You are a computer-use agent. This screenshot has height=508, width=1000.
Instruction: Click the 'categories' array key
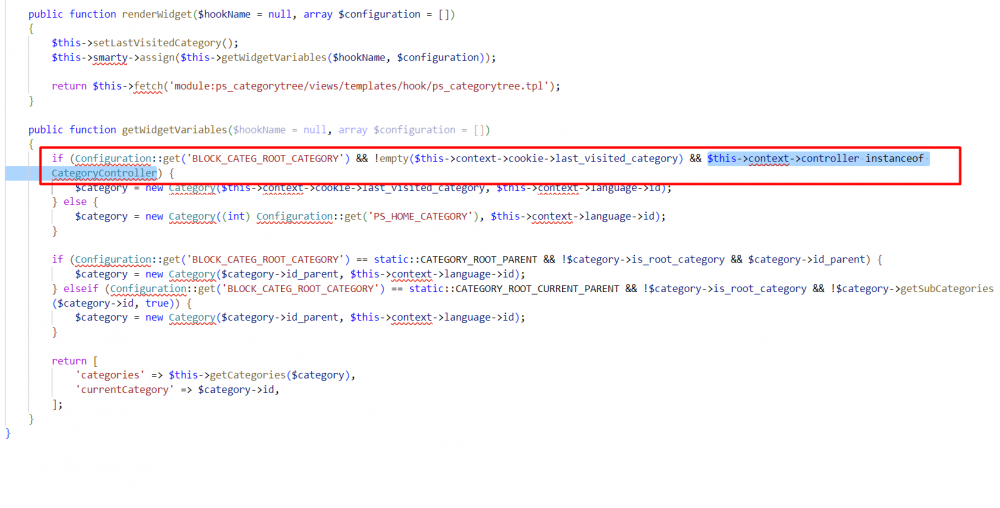pyautogui.click(x=110, y=375)
